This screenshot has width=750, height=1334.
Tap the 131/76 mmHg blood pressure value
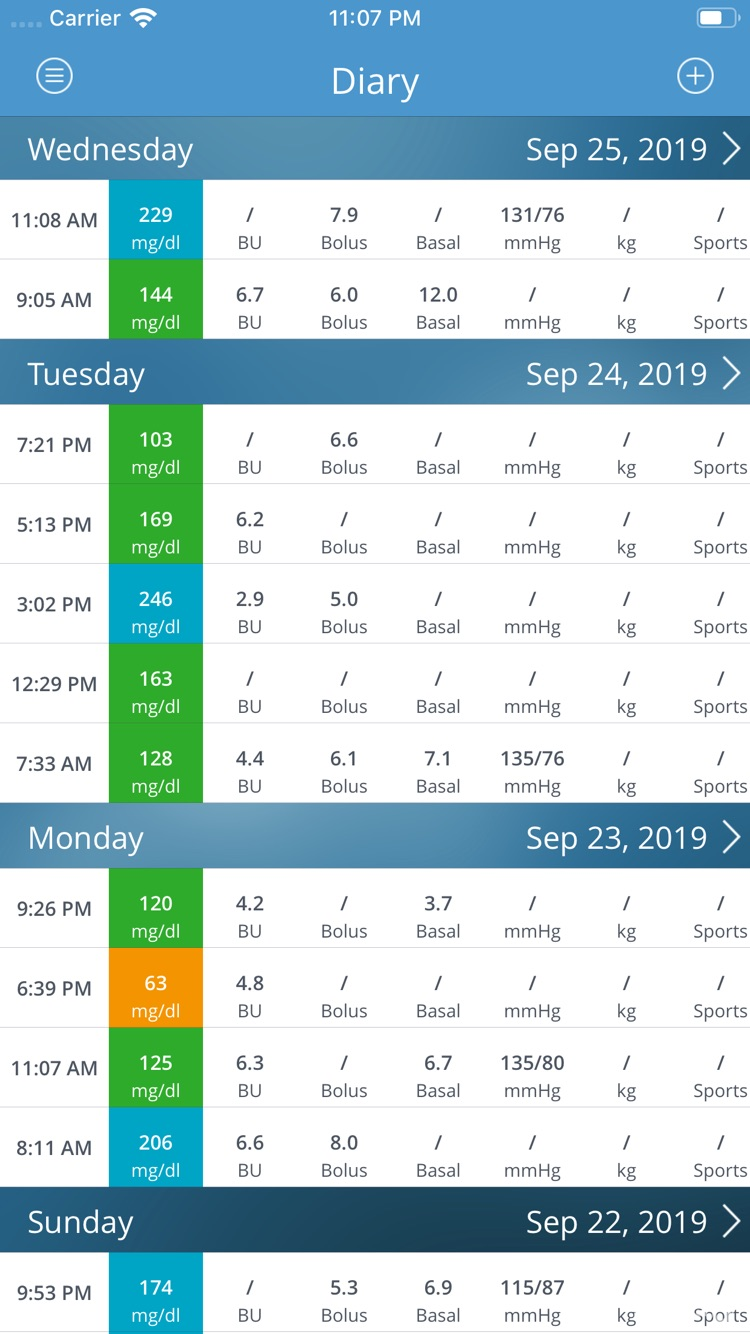[x=532, y=220]
